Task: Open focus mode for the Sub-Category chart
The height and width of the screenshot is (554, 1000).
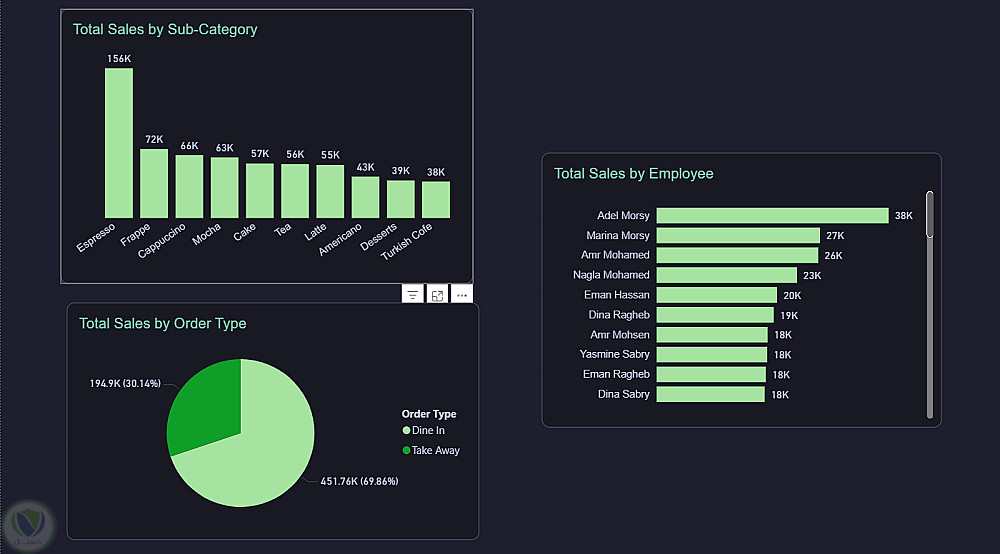Action: point(438,295)
